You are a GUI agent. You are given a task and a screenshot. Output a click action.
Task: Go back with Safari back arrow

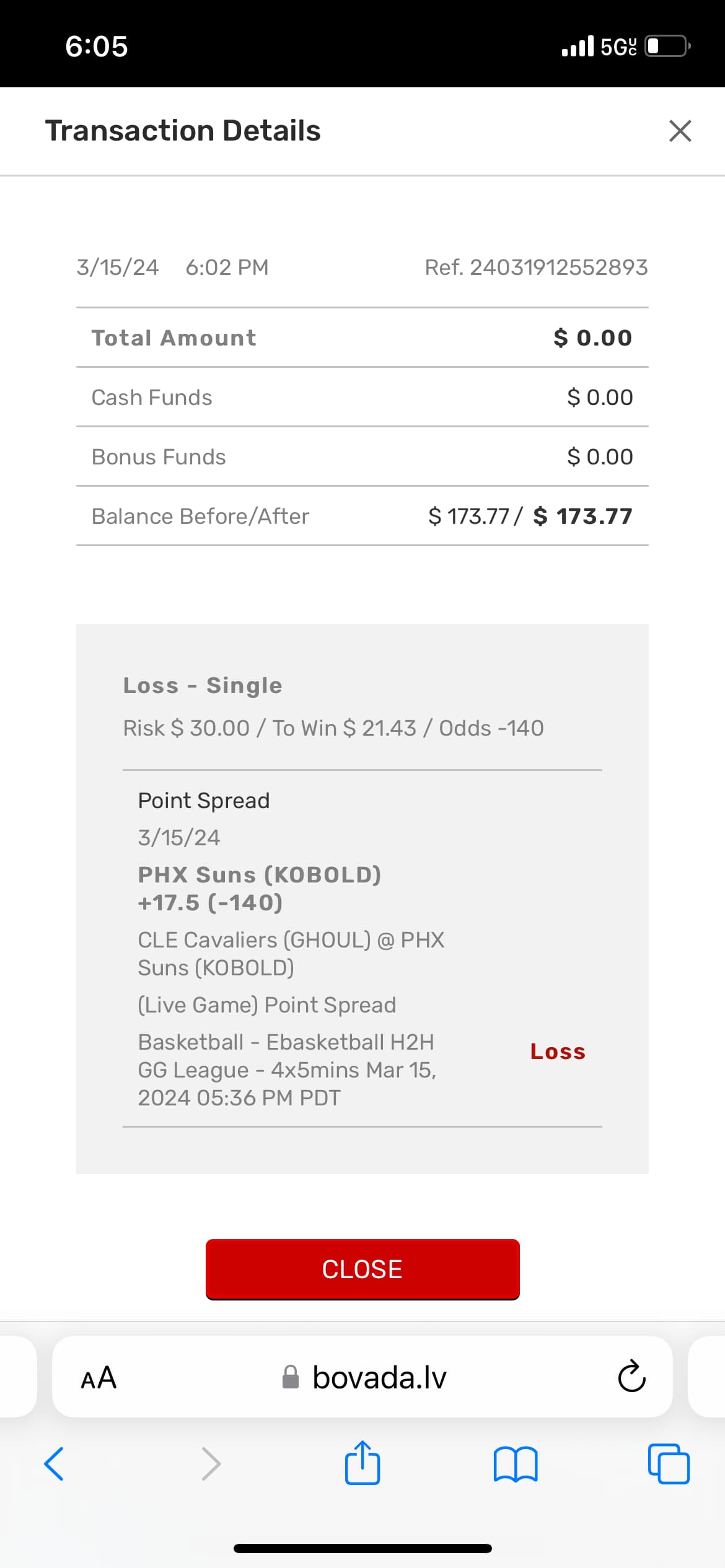(54, 1464)
